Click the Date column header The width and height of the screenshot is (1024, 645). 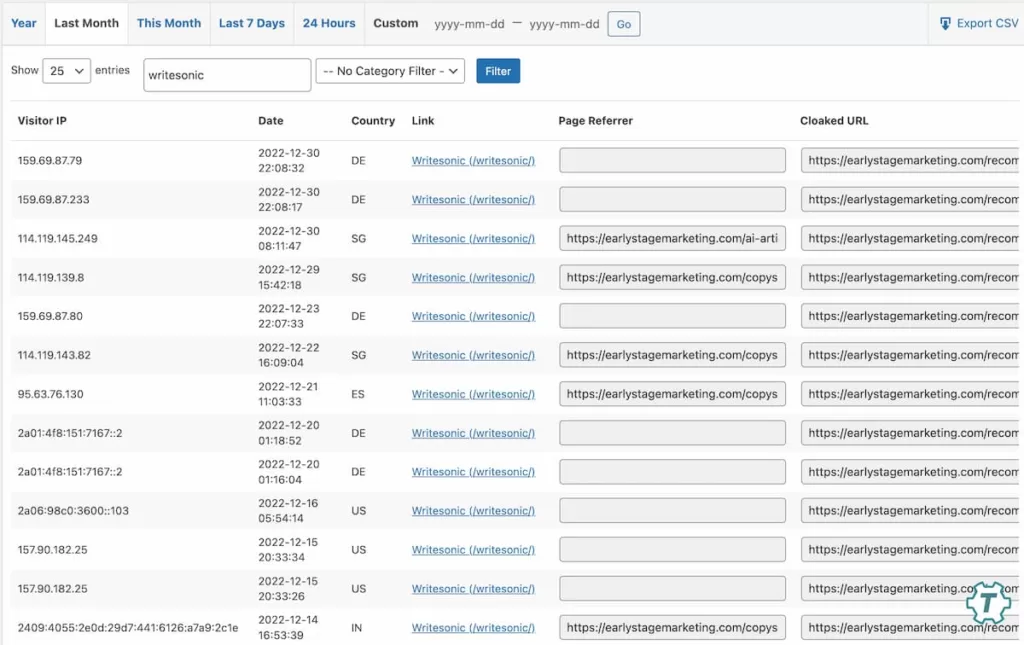270,121
